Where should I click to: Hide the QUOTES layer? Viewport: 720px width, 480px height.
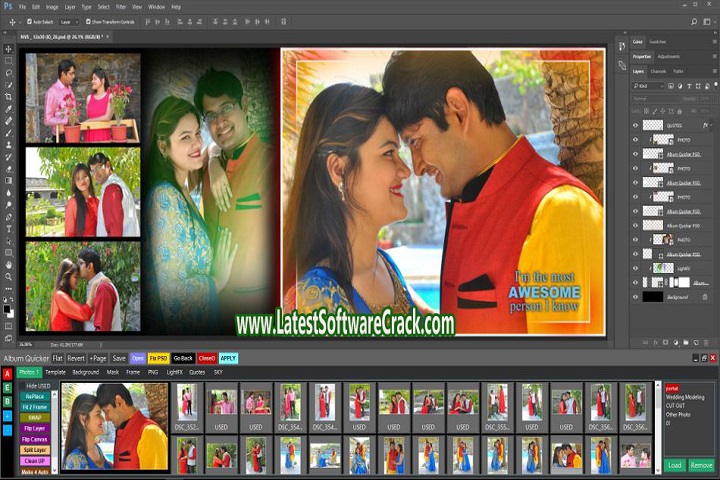click(x=636, y=125)
